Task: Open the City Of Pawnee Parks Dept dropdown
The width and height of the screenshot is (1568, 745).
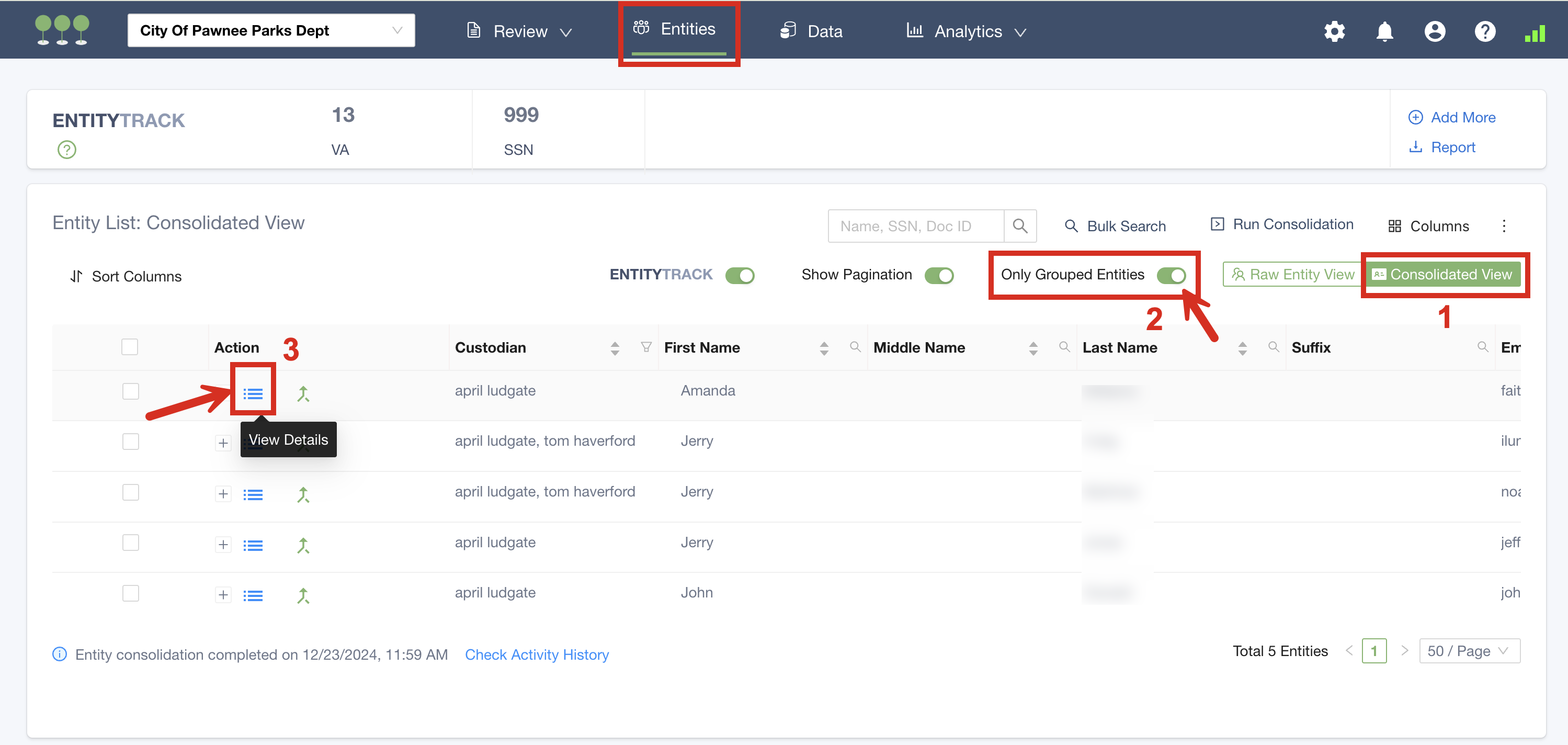Action: [x=271, y=30]
